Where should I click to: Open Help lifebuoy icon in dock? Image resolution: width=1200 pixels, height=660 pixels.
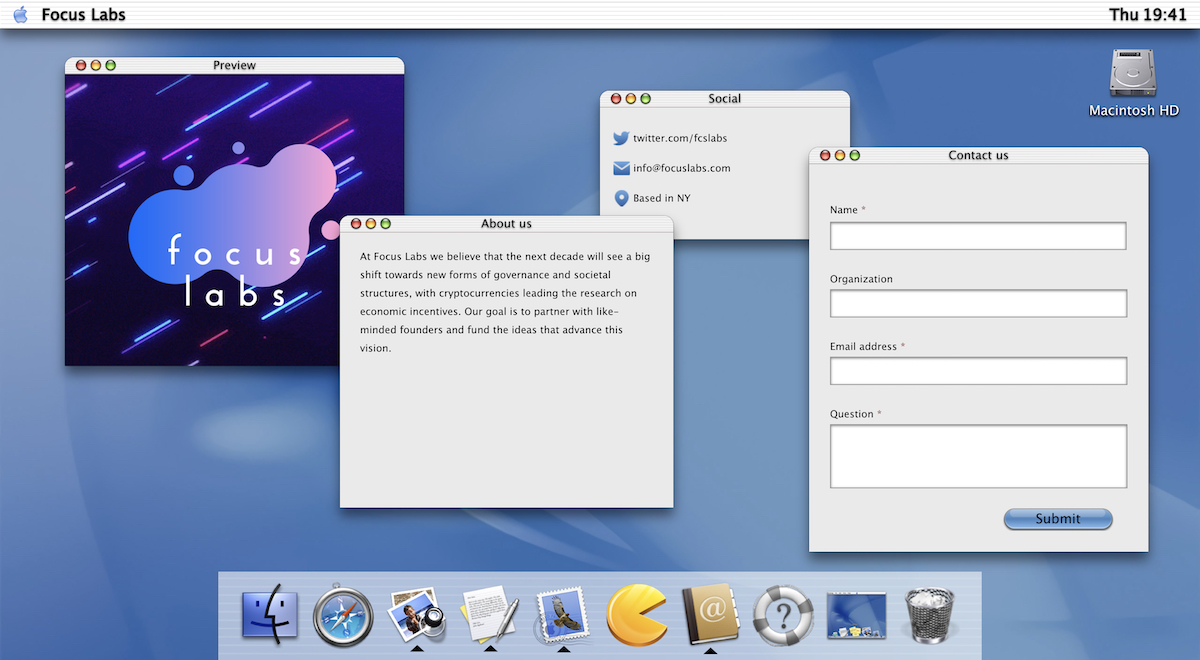coord(784,614)
